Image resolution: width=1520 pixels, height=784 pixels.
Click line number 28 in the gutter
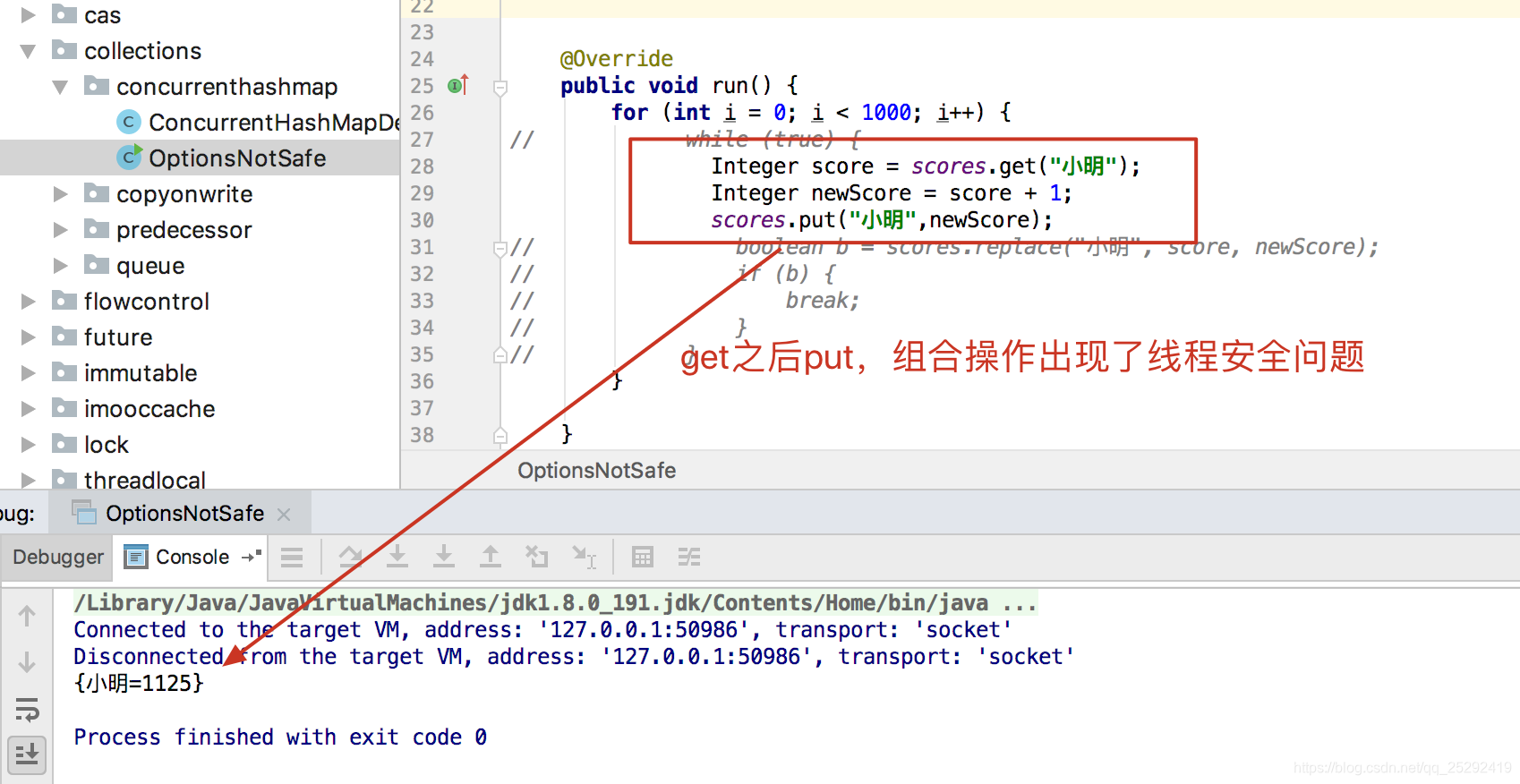click(423, 166)
